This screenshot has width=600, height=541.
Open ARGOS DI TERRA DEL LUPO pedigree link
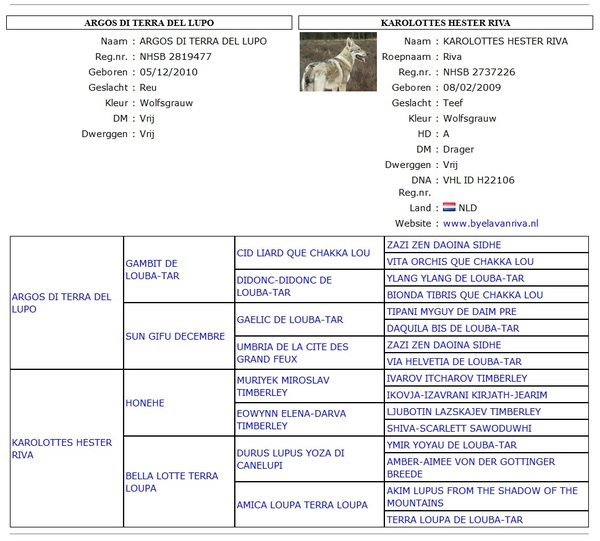click(62, 302)
